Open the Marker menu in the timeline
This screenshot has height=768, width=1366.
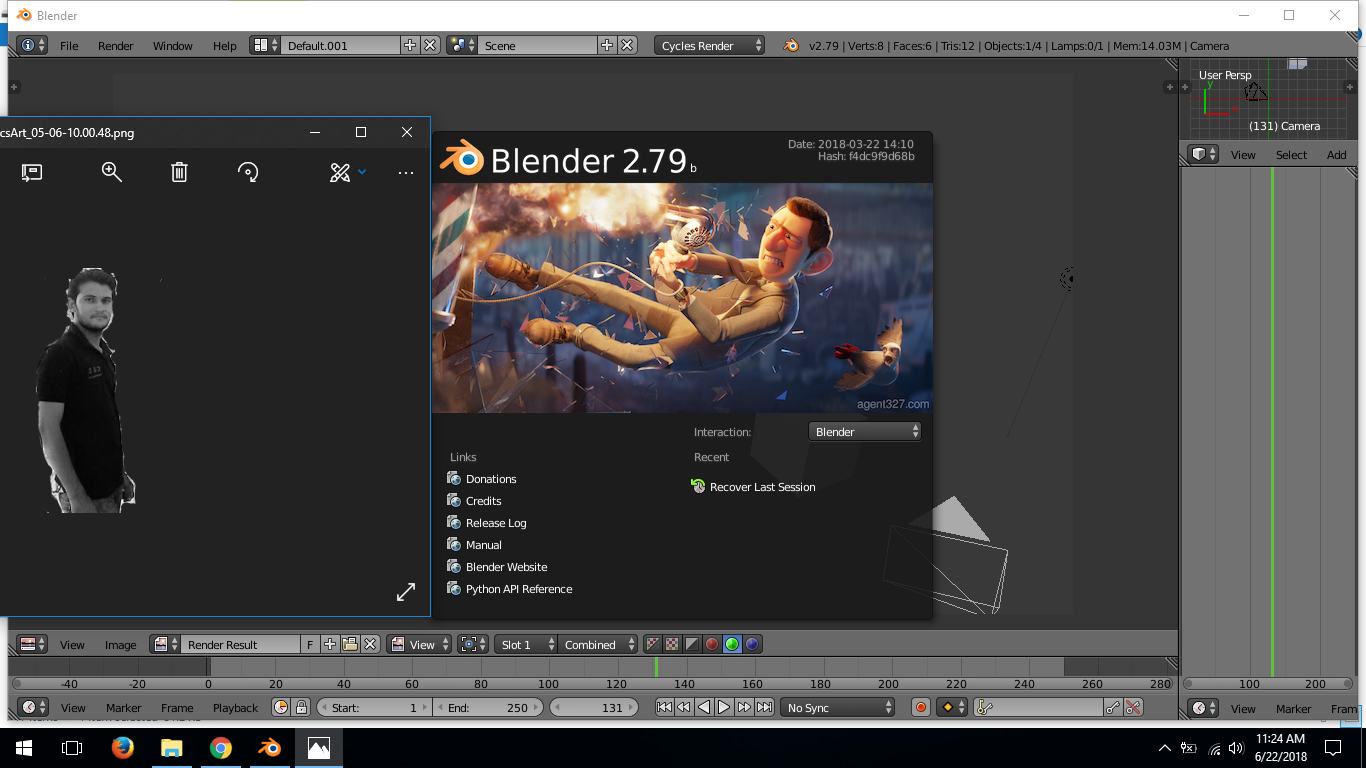pyautogui.click(x=123, y=707)
